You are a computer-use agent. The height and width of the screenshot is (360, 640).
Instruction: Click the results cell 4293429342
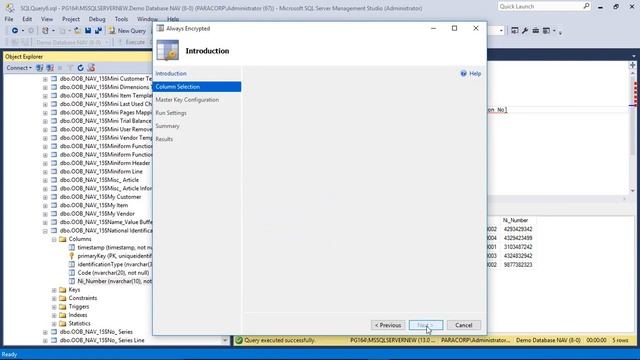click(x=518, y=229)
